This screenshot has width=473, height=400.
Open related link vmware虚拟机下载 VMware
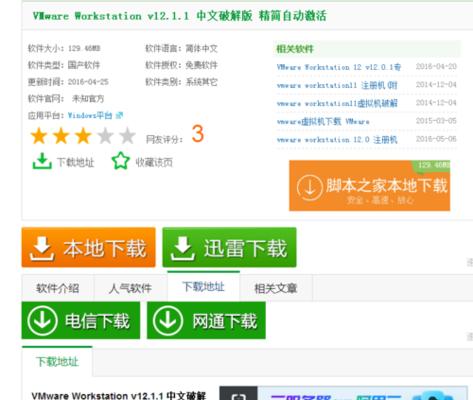coord(323,121)
